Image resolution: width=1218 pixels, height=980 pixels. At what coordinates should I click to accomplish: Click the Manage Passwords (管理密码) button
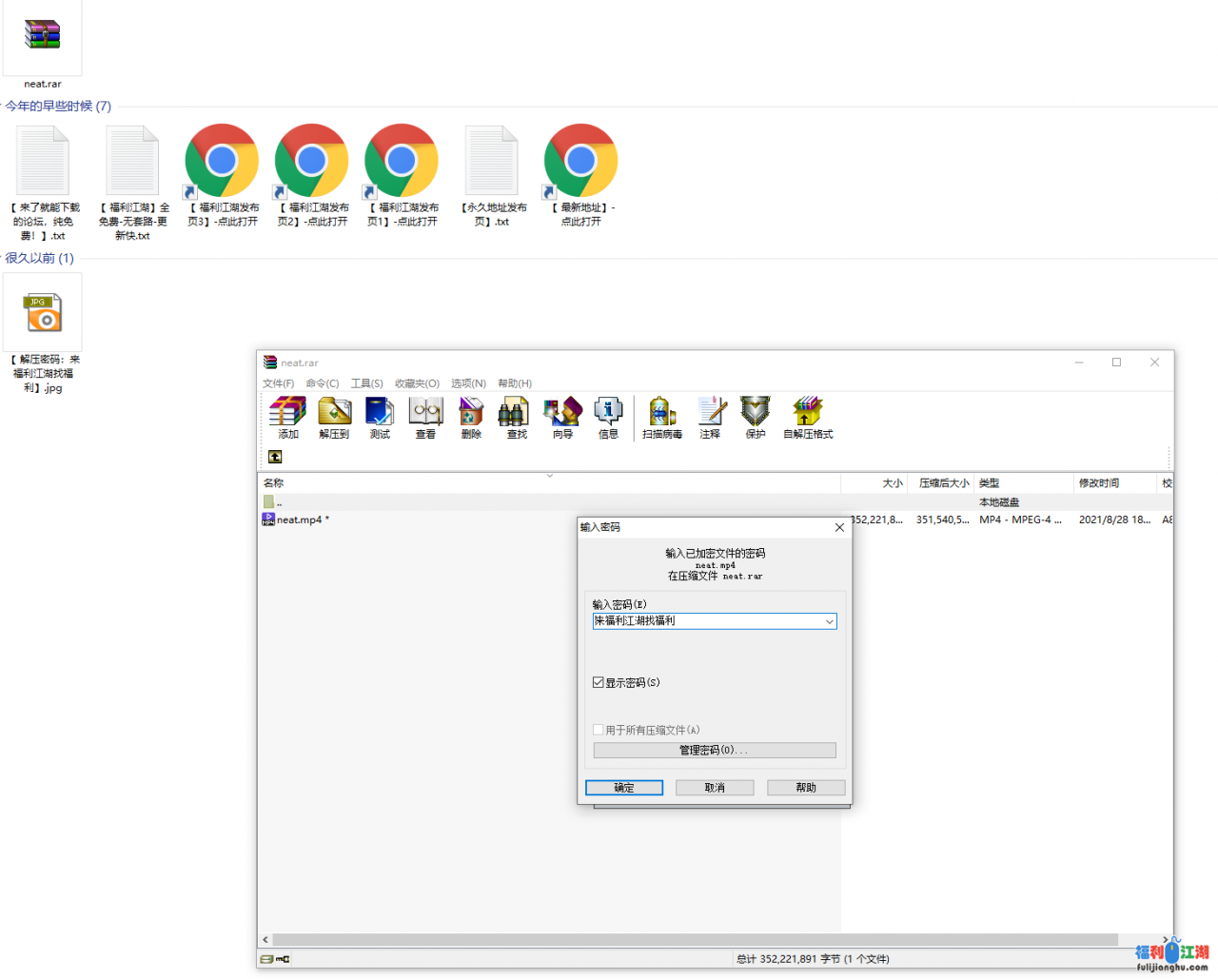tap(714, 751)
